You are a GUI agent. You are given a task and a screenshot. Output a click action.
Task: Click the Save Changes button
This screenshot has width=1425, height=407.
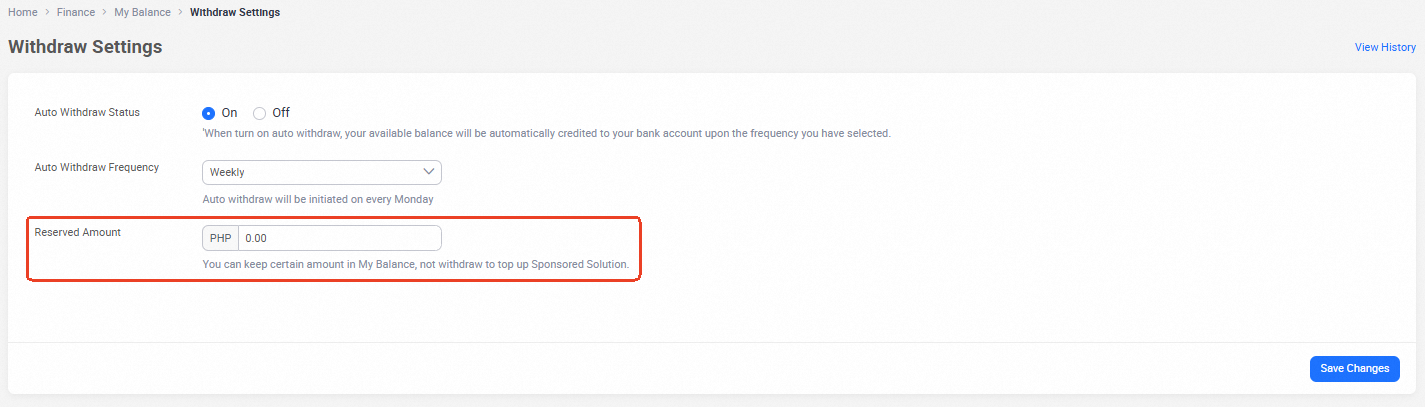(x=1354, y=368)
